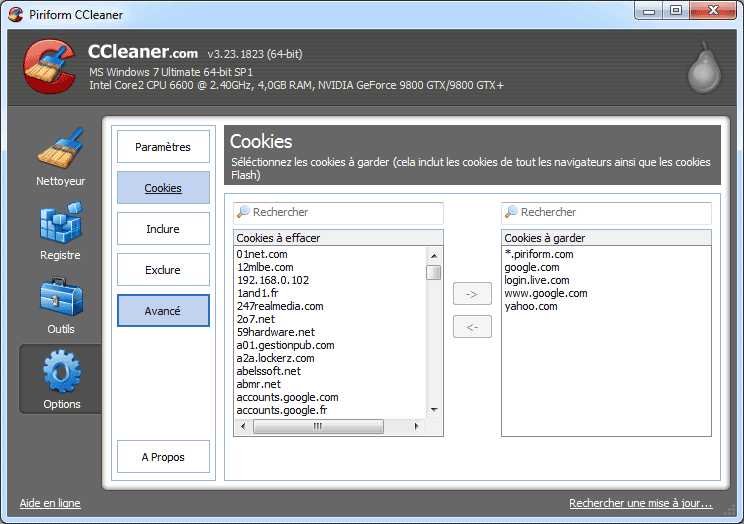
Task: Select 01net.com in delete list
Action: (x=262, y=254)
